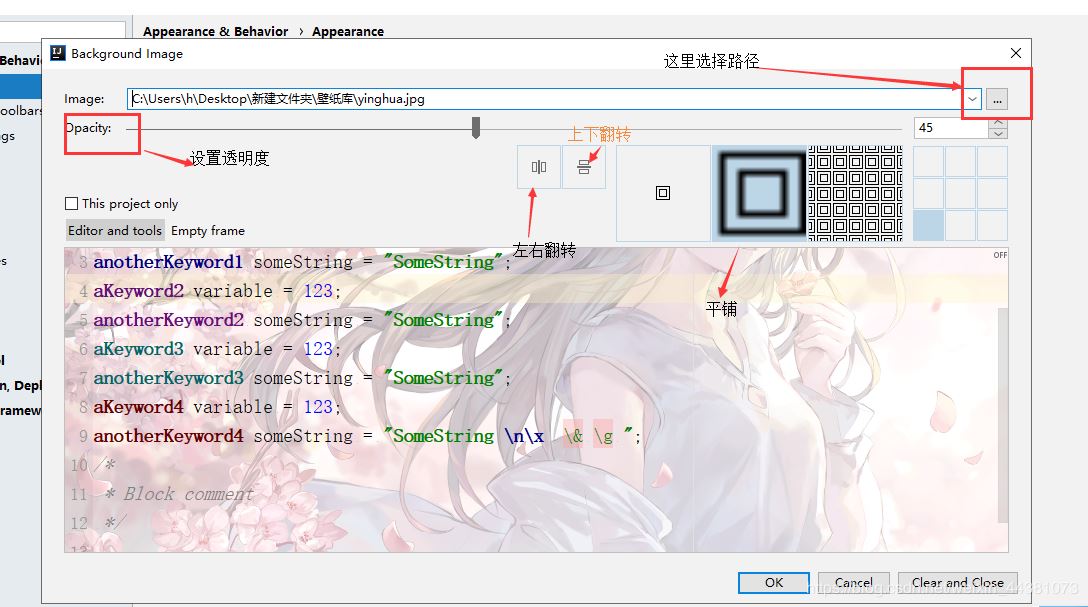Select the scaled fill placement thumbnail
The height and width of the screenshot is (607, 1088).
click(760, 192)
